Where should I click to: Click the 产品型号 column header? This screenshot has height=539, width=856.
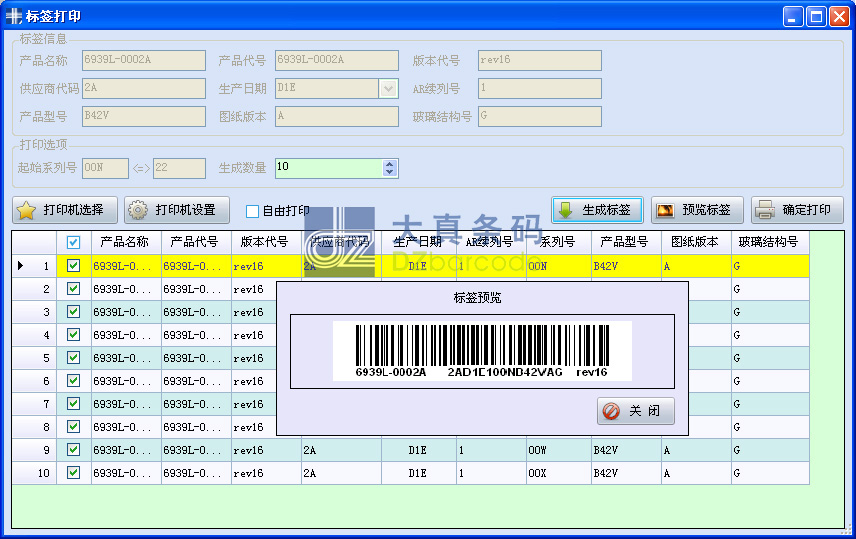click(x=626, y=242)
